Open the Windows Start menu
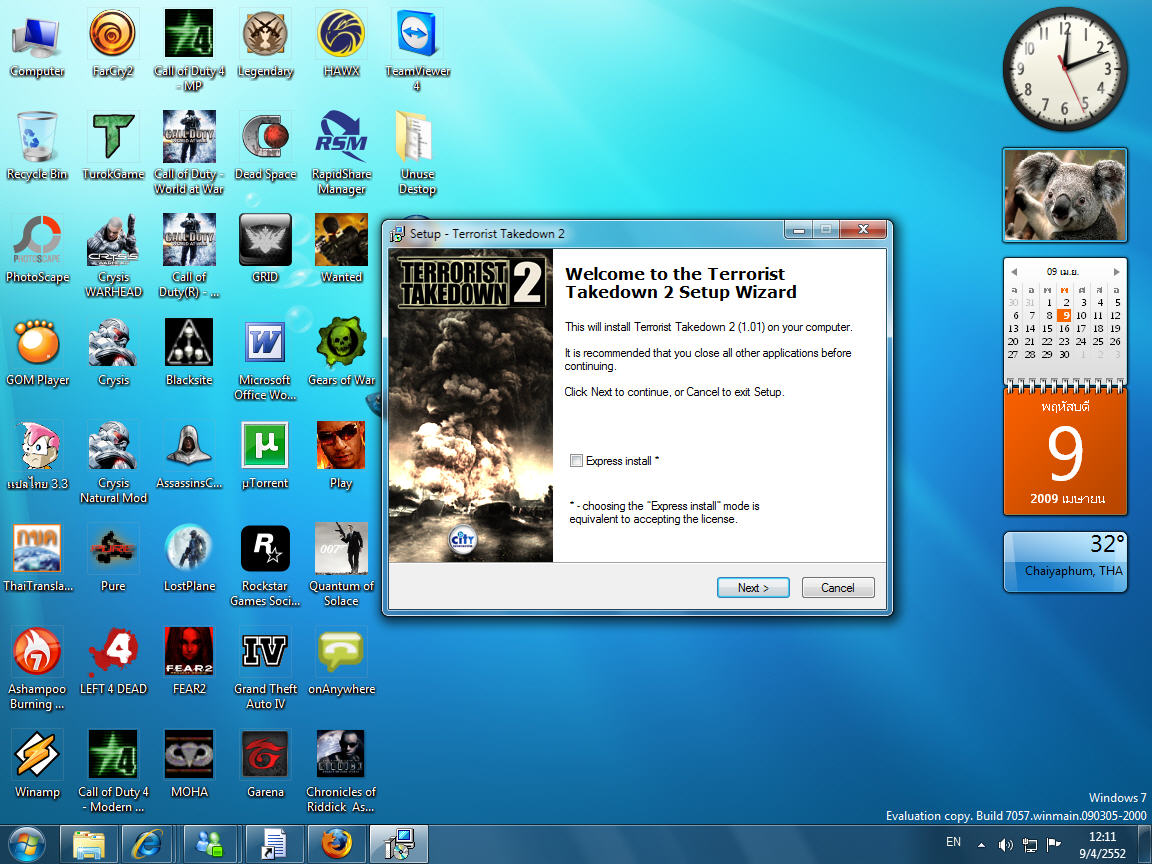Viewport: 1152px width, 864px height. [26, 844]
